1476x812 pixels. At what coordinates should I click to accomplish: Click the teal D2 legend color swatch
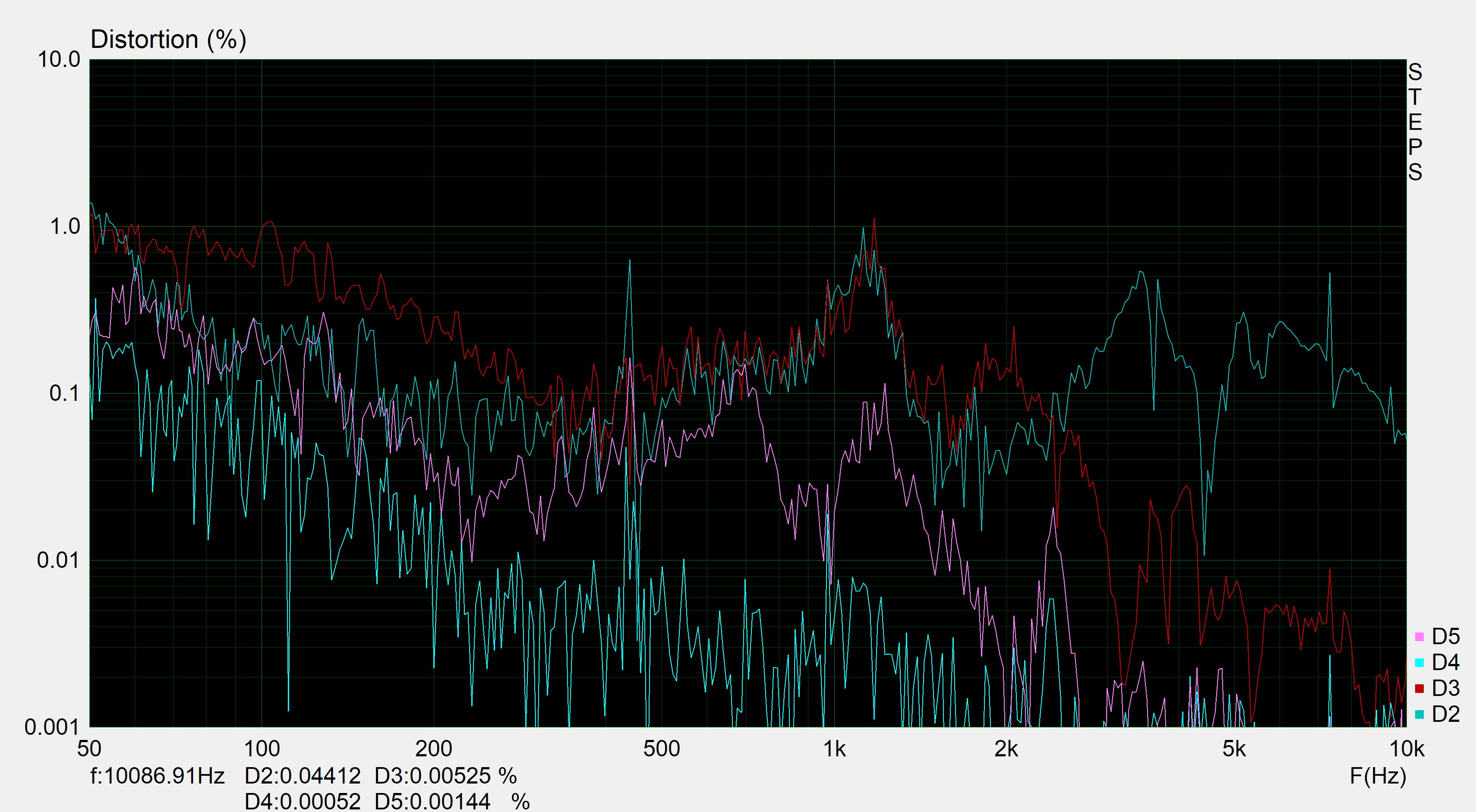coord(1419,714)
